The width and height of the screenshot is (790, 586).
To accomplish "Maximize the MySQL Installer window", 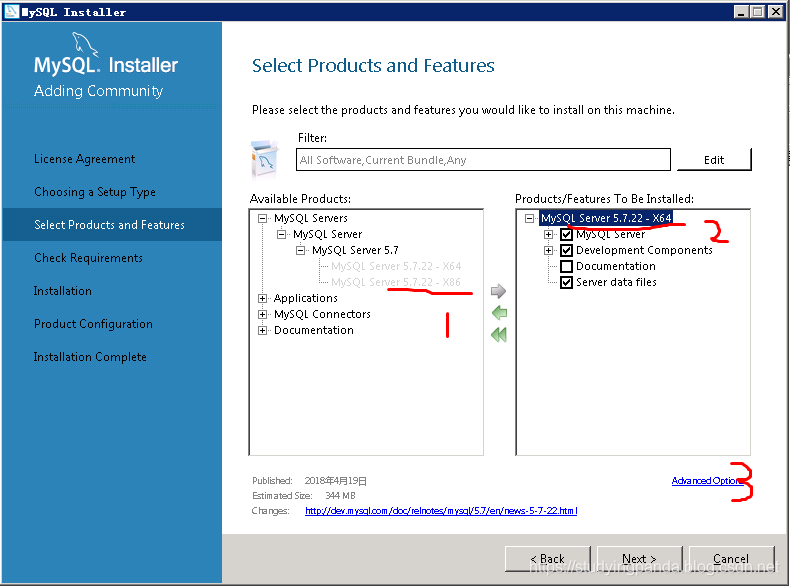I will click(x=757, y=12).
